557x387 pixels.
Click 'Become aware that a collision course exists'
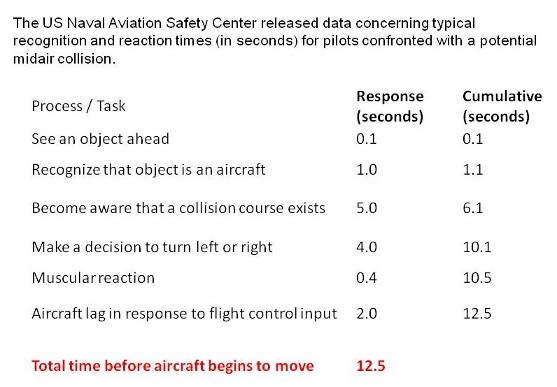pyautogui.click(x=178, y=208)
